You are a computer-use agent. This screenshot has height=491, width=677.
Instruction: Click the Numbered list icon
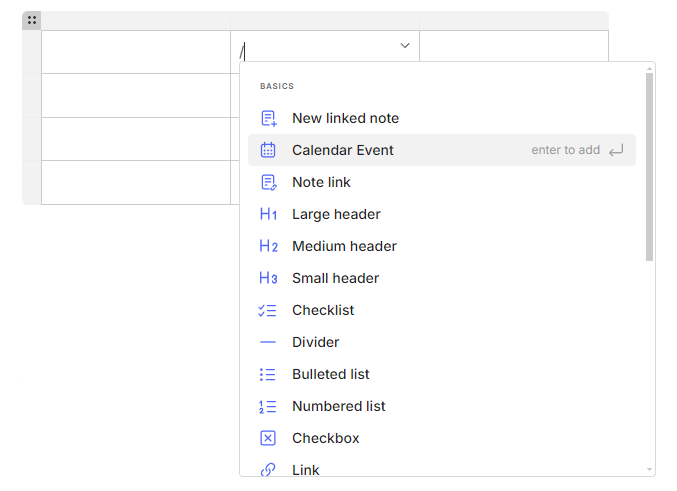(x=267, y=406)
